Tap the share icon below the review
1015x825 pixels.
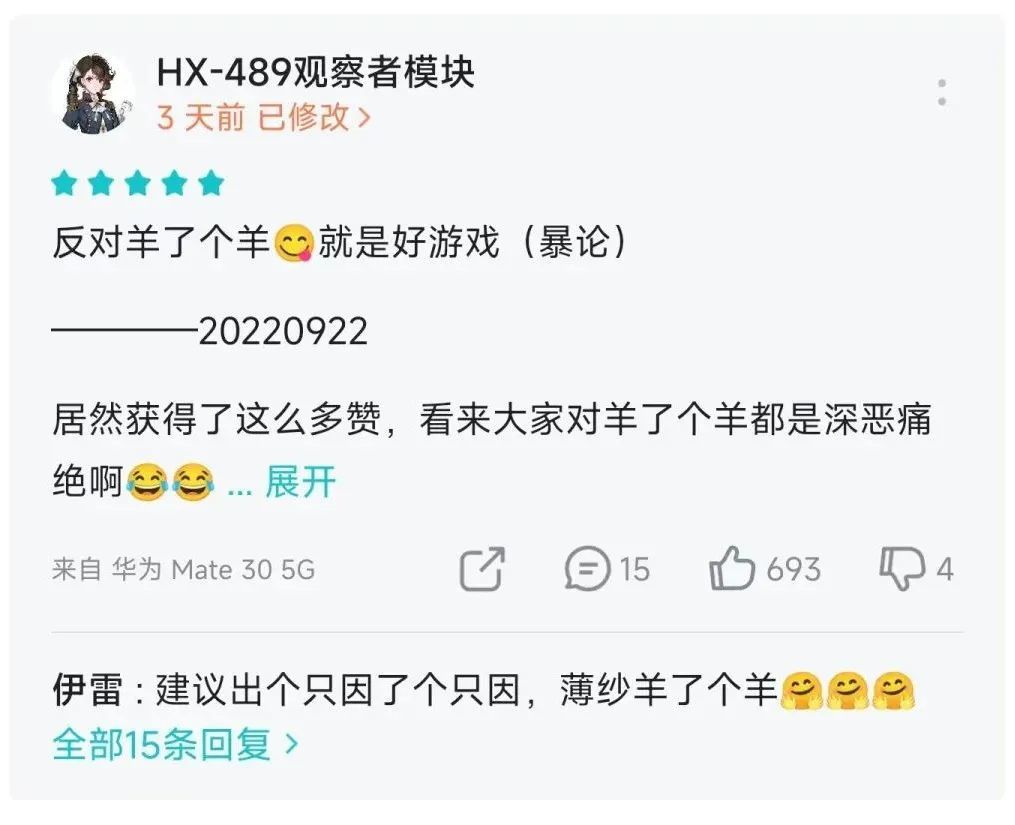click(x=482, y=569)
